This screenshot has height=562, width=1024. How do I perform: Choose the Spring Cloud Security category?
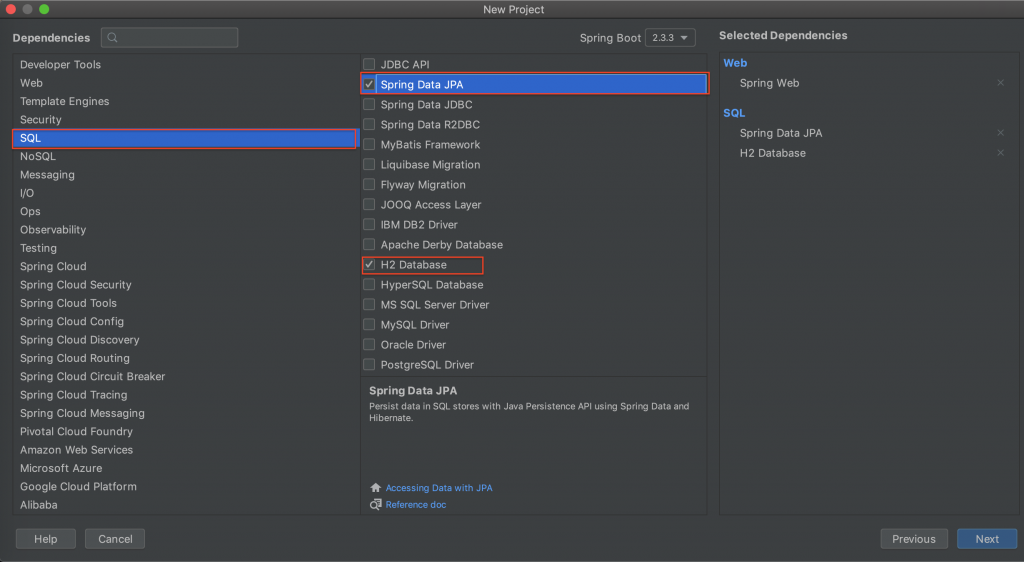click(75, 285)
